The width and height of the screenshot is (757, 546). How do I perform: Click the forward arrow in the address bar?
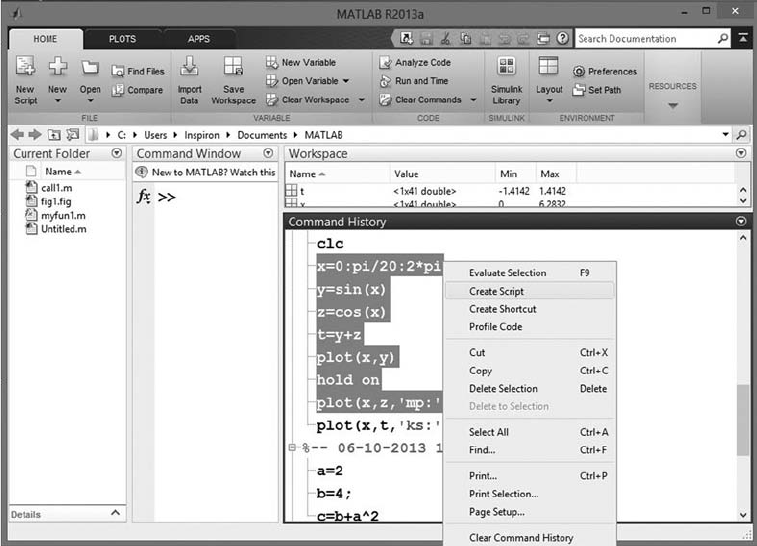click(x=35, y=135)
